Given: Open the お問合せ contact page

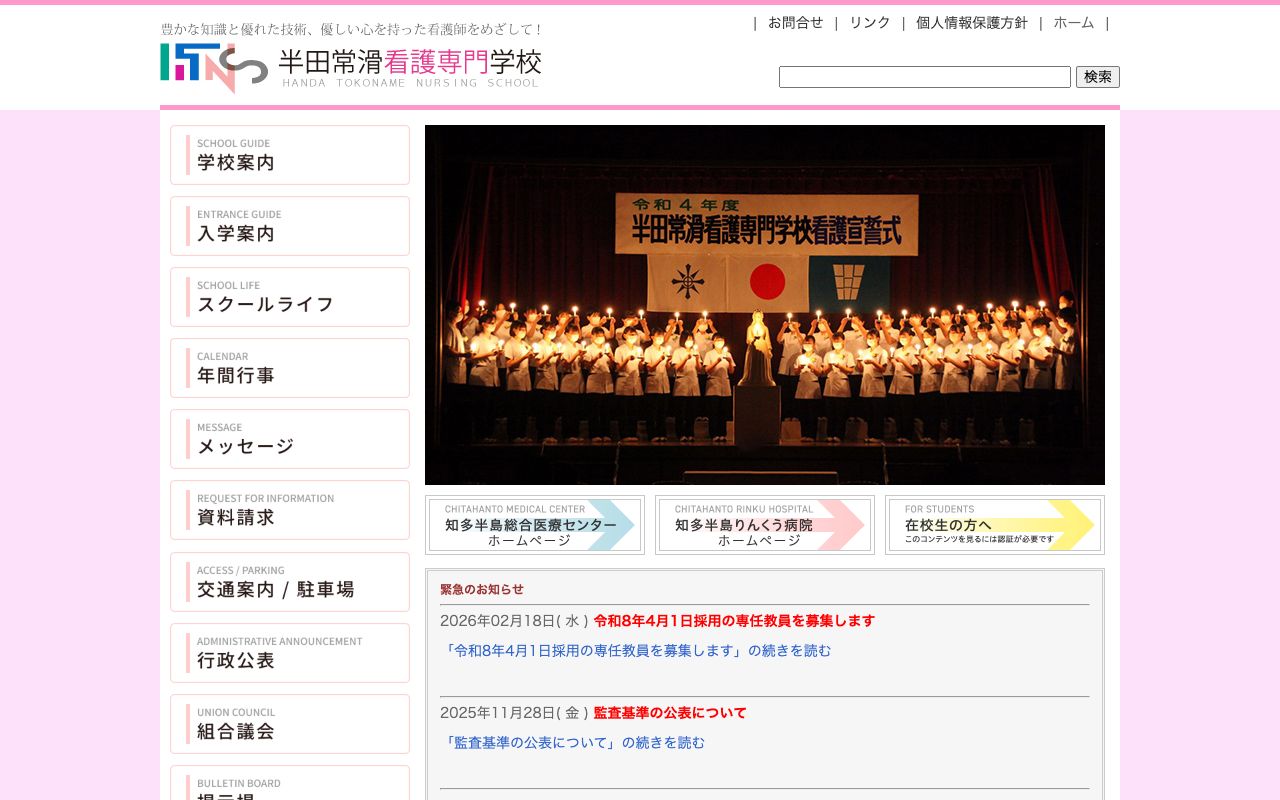Looking at the screenshot, I should (x=795, y=22).
